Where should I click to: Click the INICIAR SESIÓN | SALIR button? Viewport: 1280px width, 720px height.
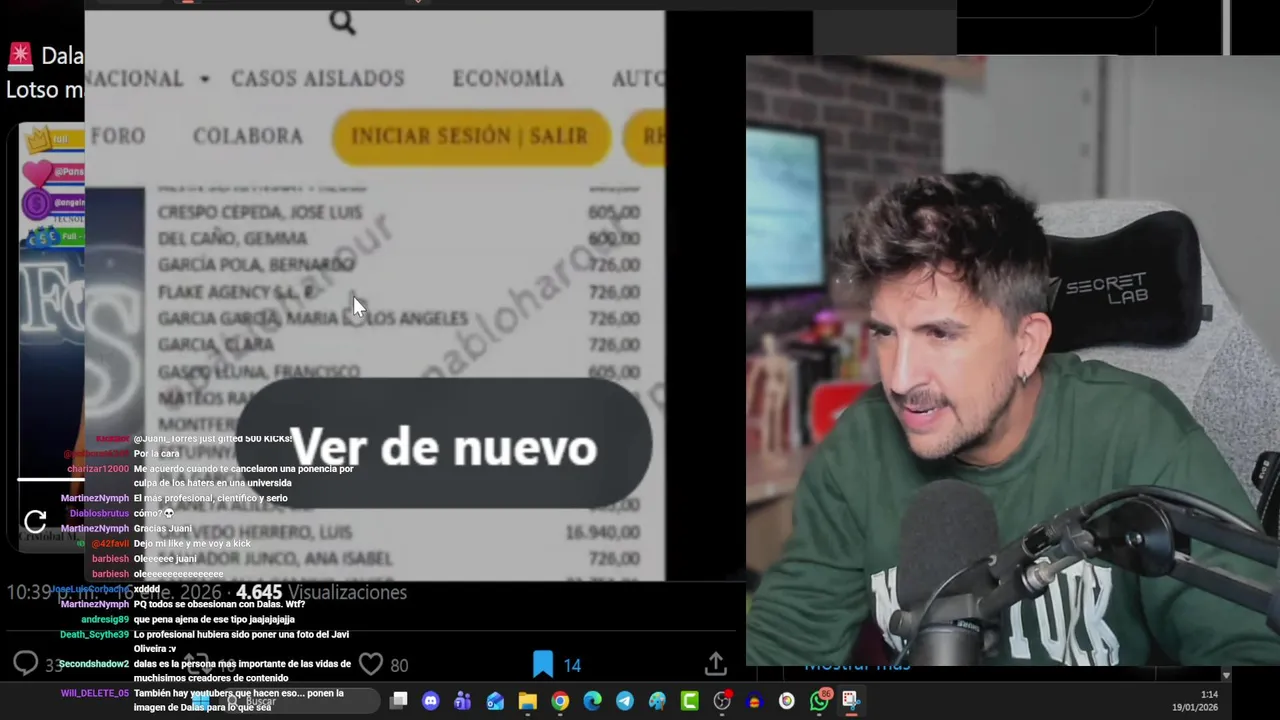[x=470, y=136]
